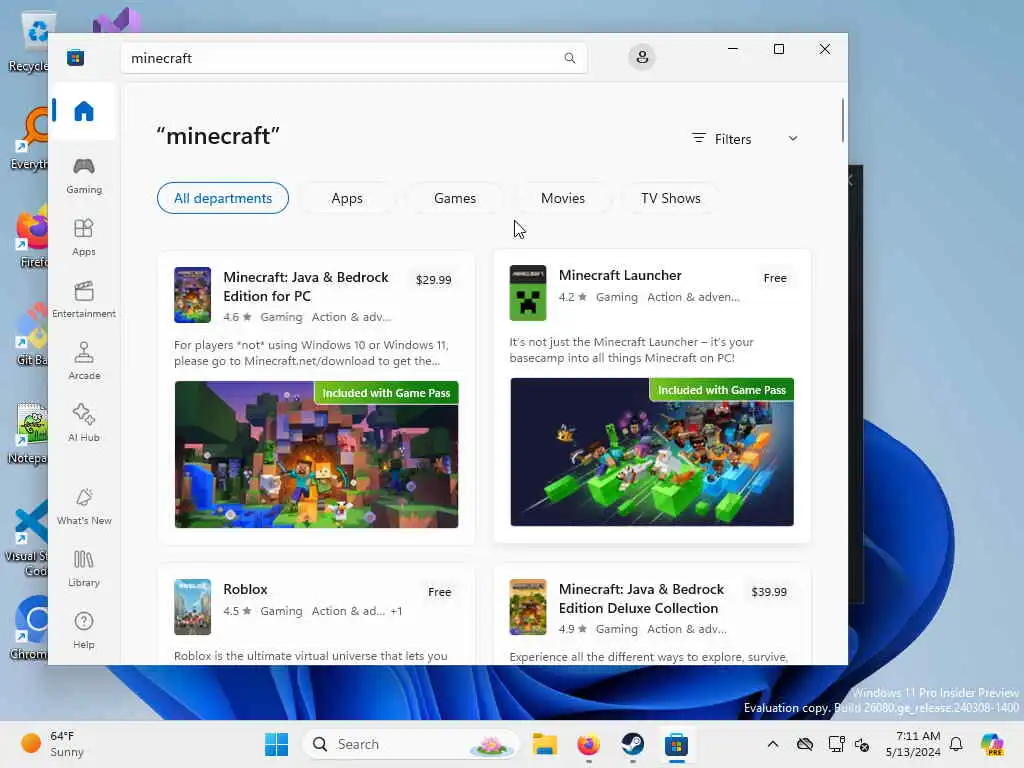The image size is (1024, 768).
Task: Click the Roblox app icon
Action: point(192,607)
